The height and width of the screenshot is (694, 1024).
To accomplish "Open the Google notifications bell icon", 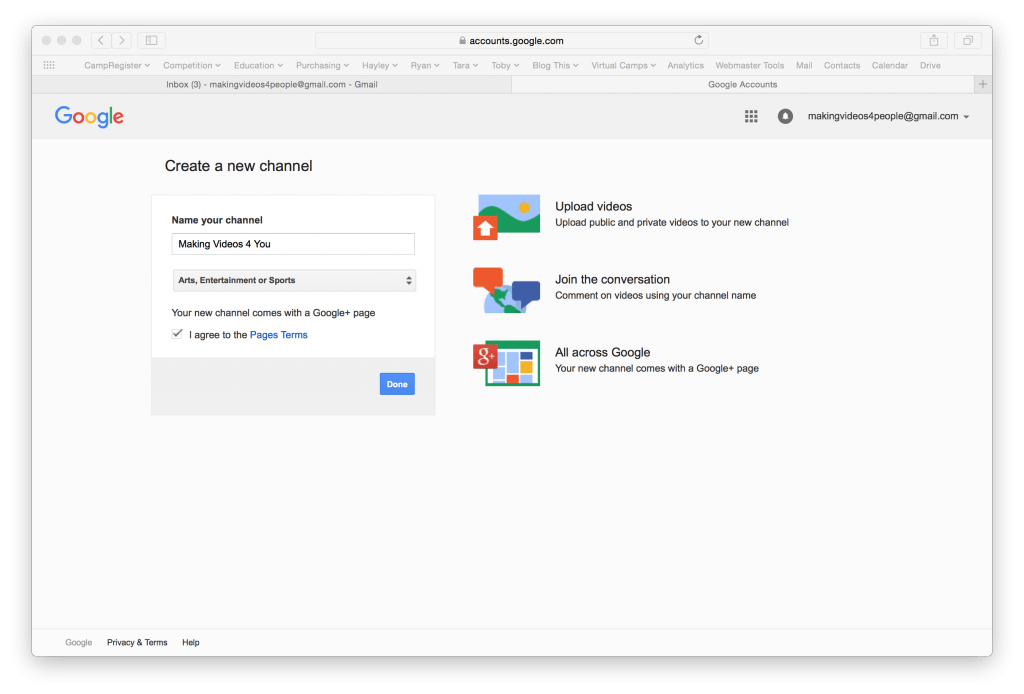I will pyautogui.click(x=785, y=116).
